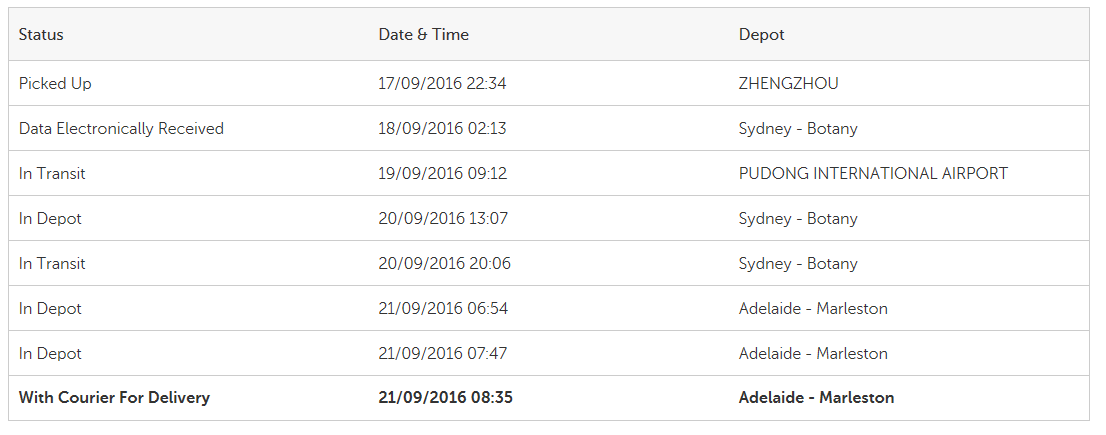Screen dimensions: 1106x435
Task: Click the 17/09/2016 22:34 timestamp
Action: pos(442,83)
